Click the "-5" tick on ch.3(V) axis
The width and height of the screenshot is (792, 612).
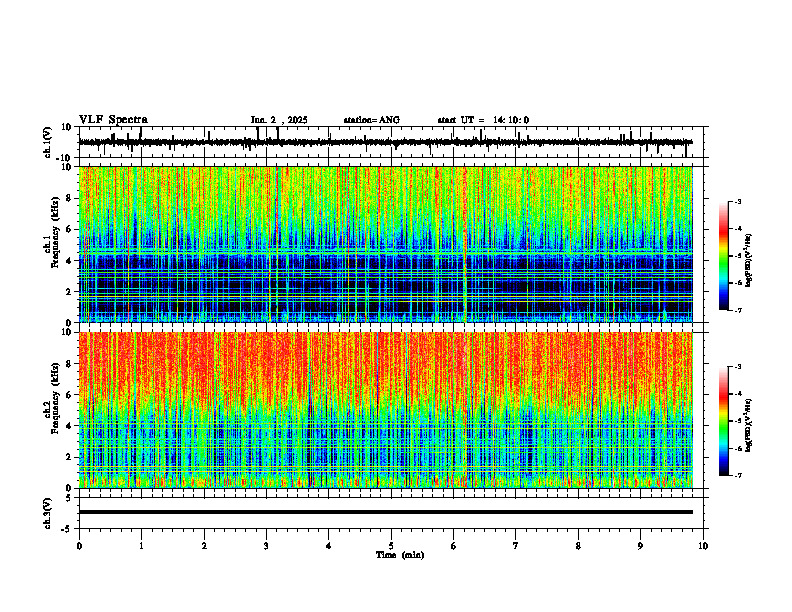click(68, 529)
